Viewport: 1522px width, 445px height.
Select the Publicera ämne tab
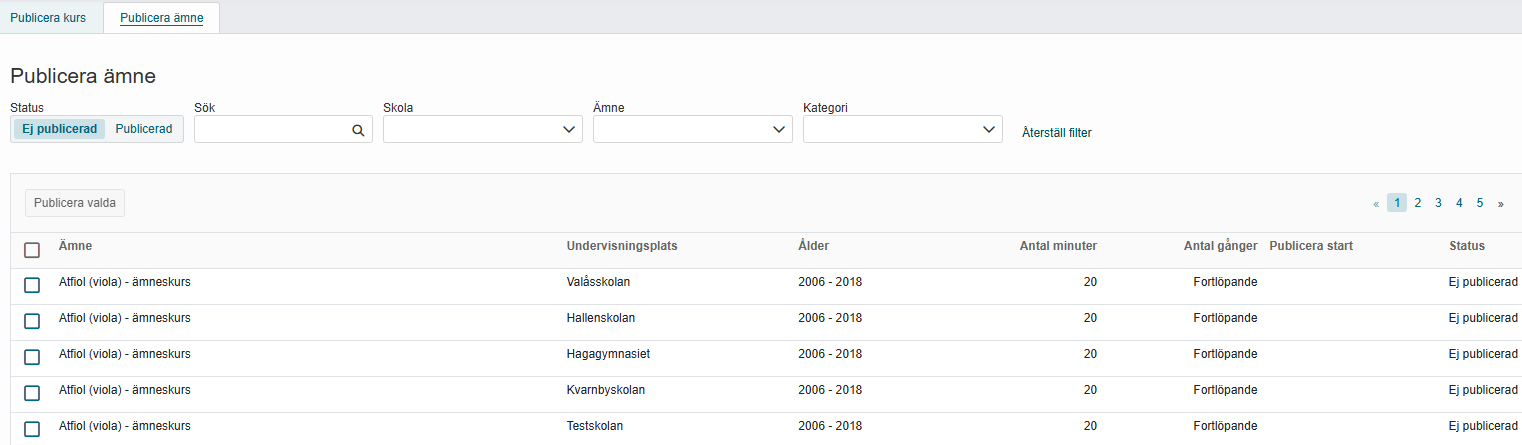click(161, 17)
